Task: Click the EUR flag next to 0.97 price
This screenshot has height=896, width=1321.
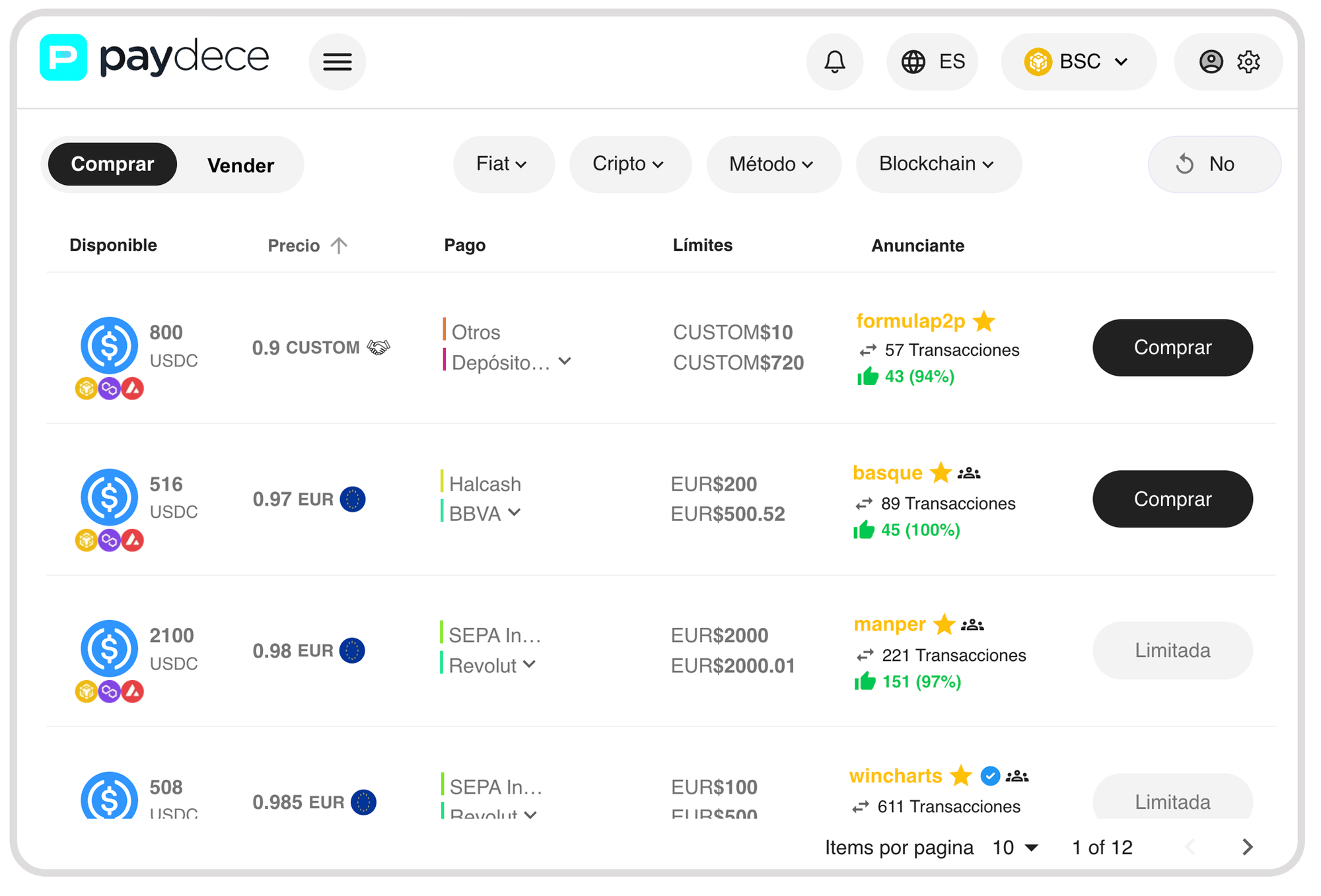Action: (354, 500)
